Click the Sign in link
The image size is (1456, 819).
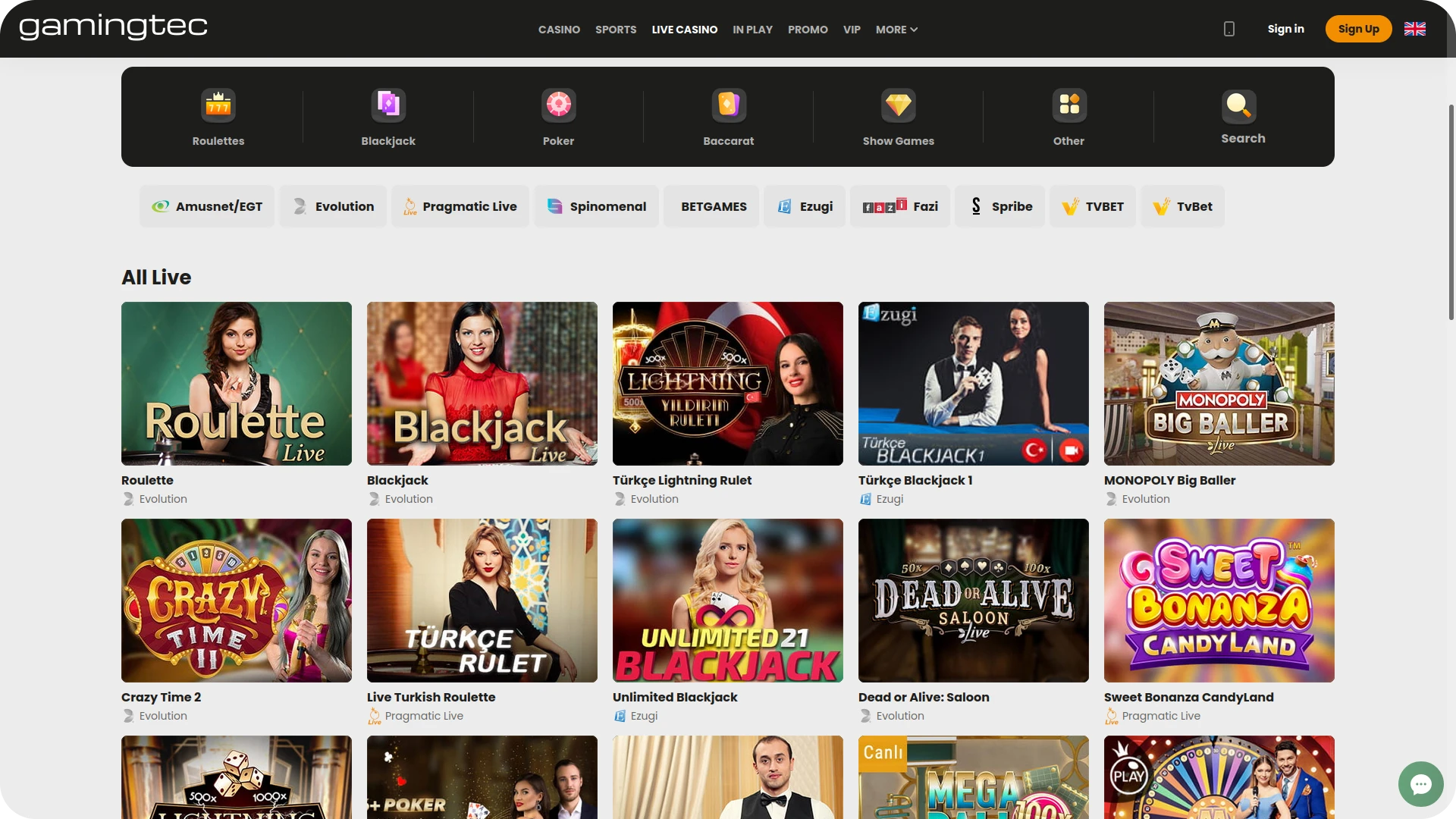pos(1285,29)
